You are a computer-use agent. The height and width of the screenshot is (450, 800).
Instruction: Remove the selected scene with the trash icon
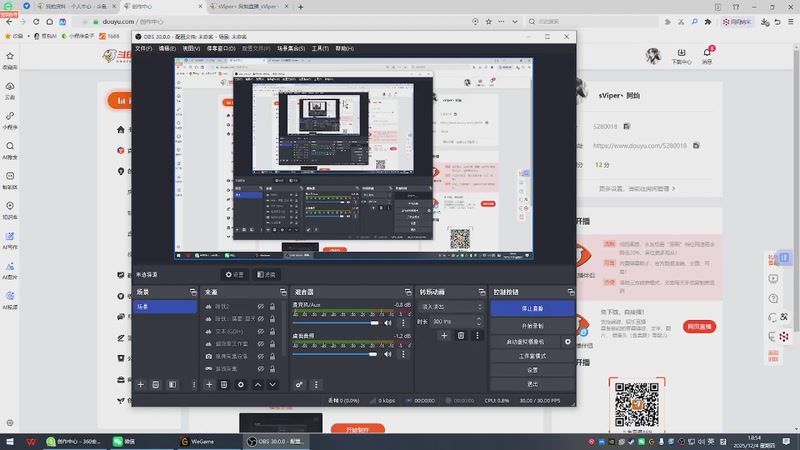tap(156, 385)
